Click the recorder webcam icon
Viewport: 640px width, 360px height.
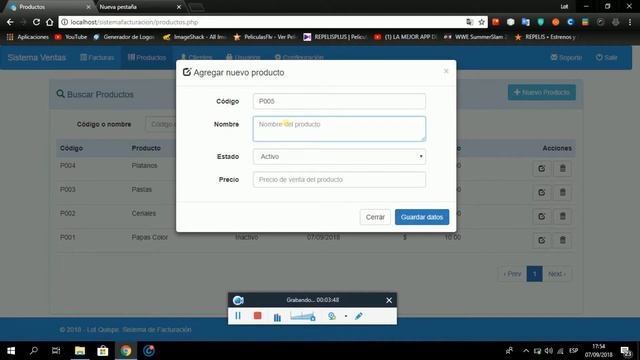332,316
